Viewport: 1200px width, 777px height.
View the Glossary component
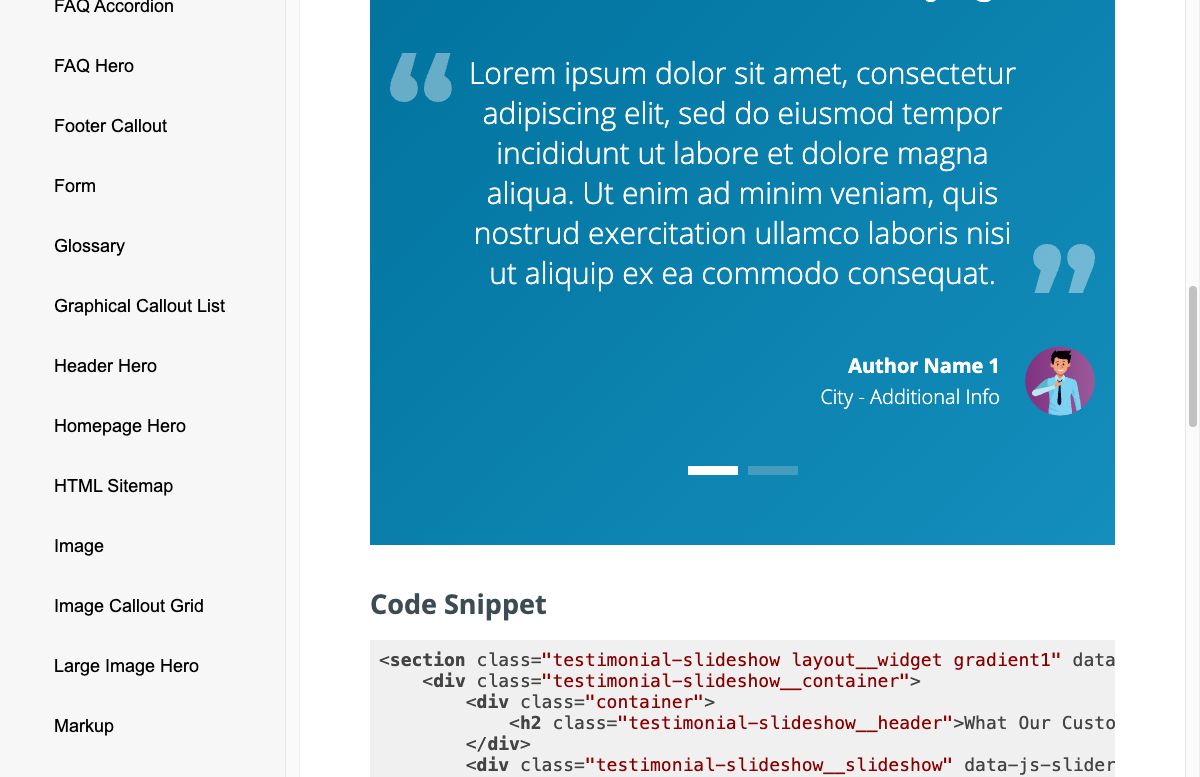point(89,246)
